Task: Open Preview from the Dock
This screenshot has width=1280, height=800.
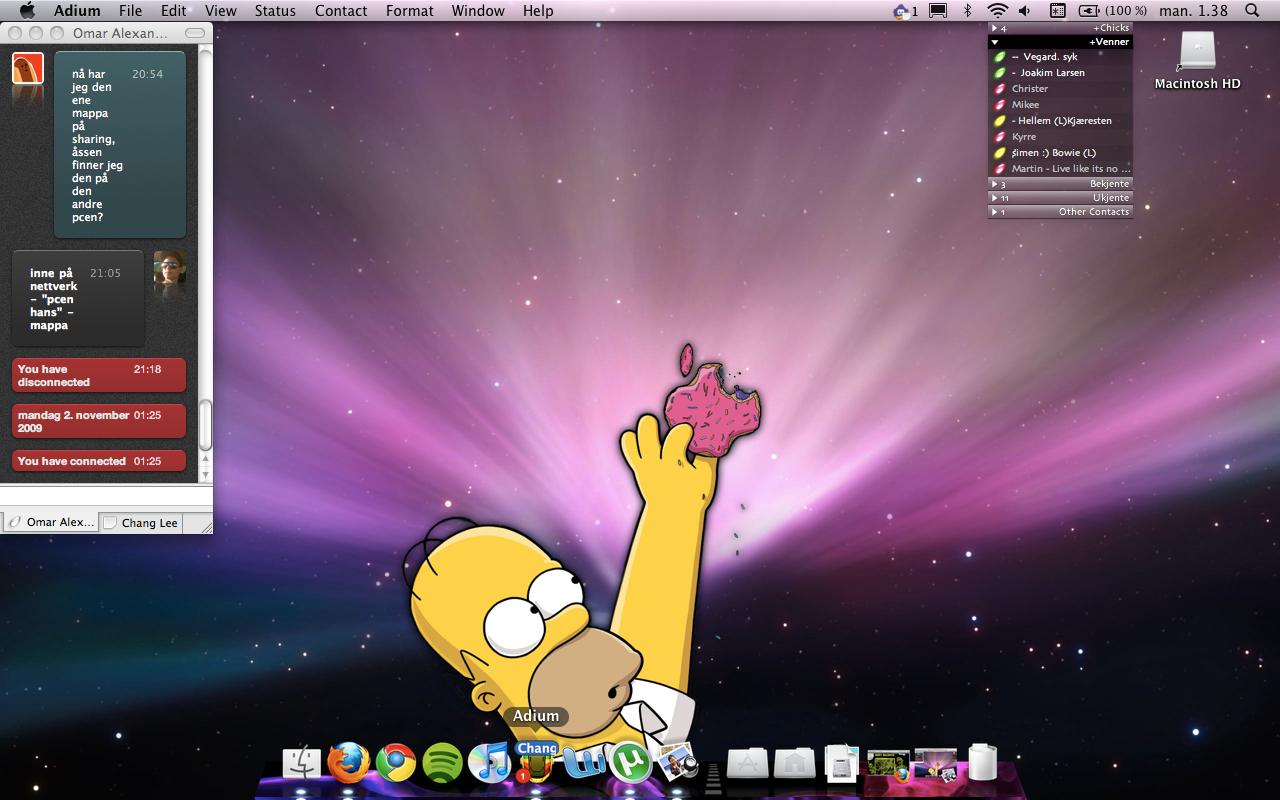Action: point(678,763)
